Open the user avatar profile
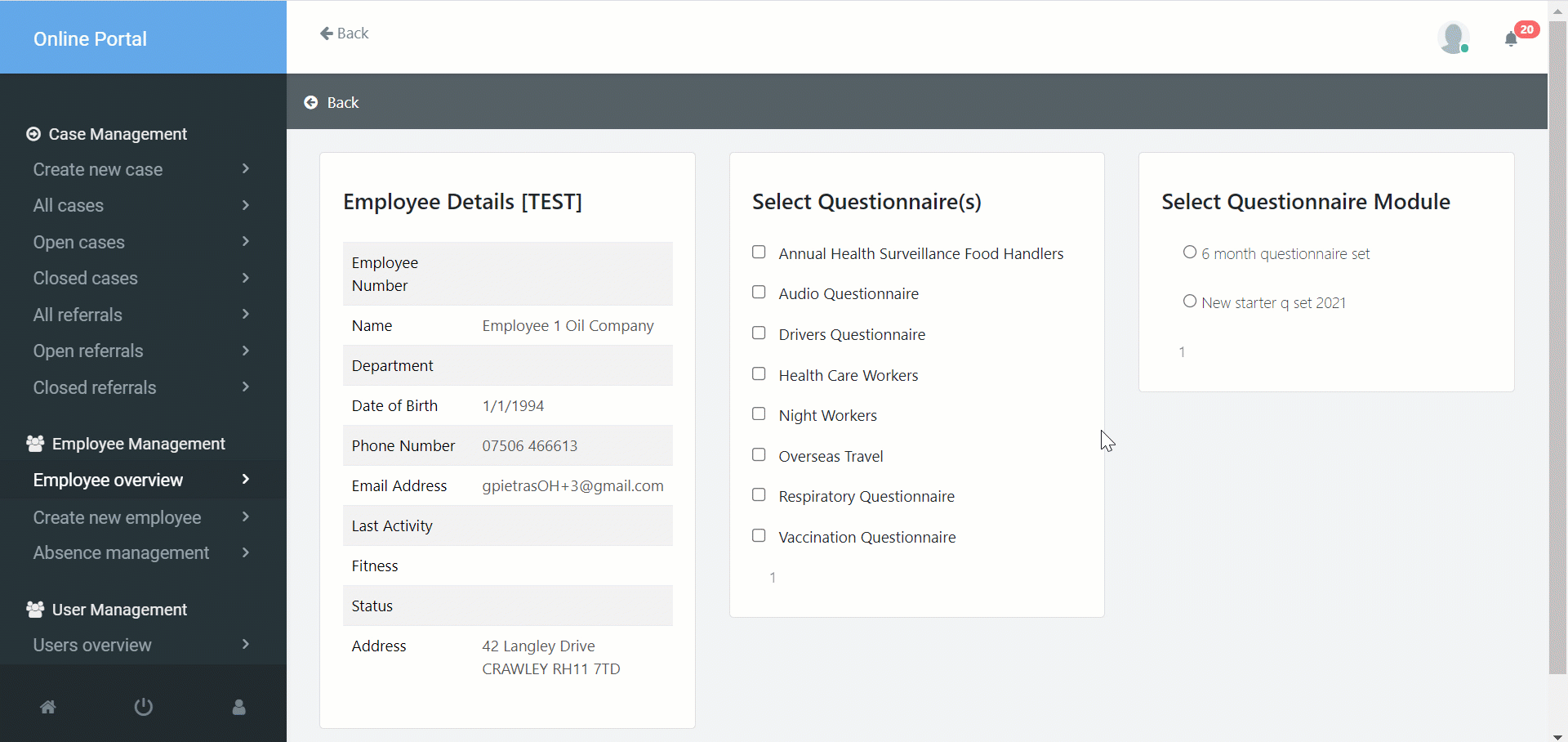 [1453, 38]
